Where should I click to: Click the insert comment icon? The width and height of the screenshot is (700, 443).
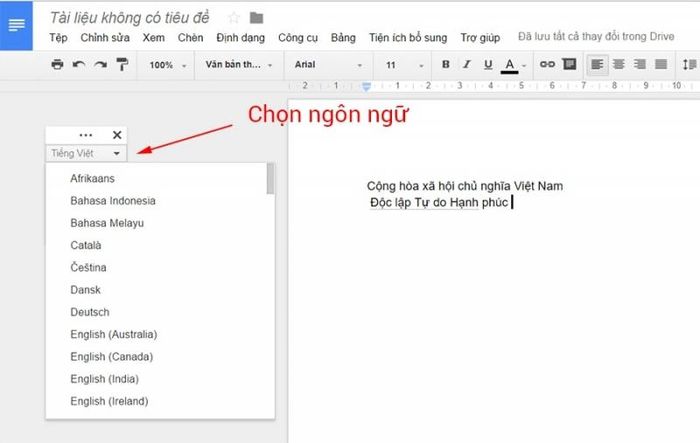pos(569,64)
